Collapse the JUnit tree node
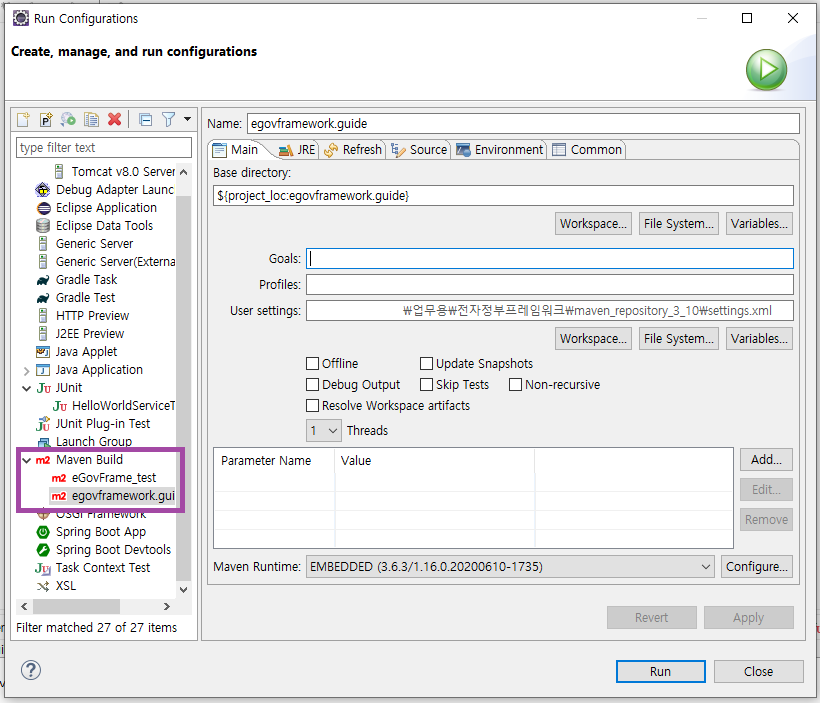820x703 pixels. point(26,388)
